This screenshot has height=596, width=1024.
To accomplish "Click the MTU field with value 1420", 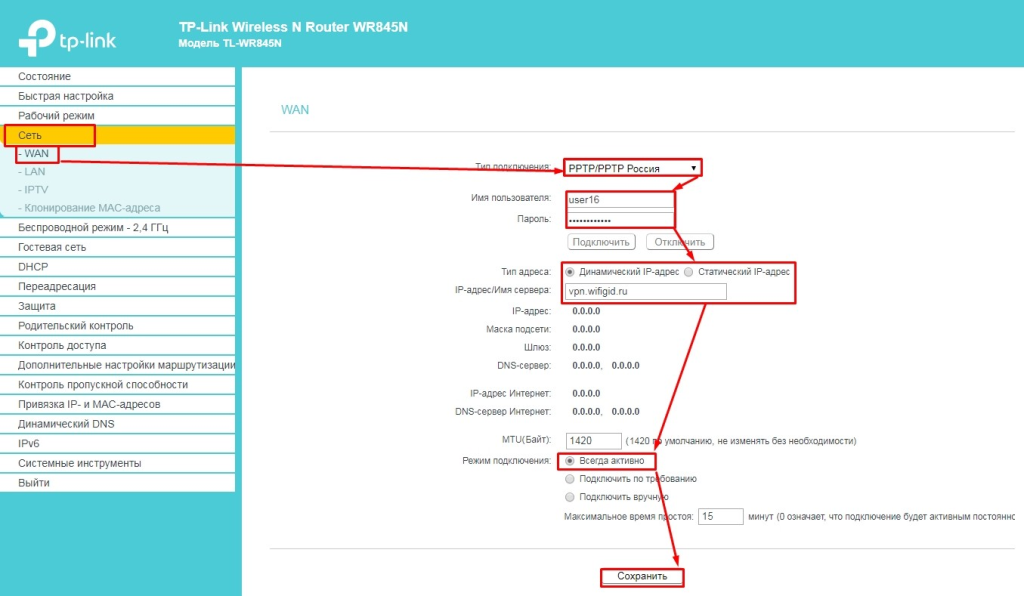I will (x=593, y=441).
